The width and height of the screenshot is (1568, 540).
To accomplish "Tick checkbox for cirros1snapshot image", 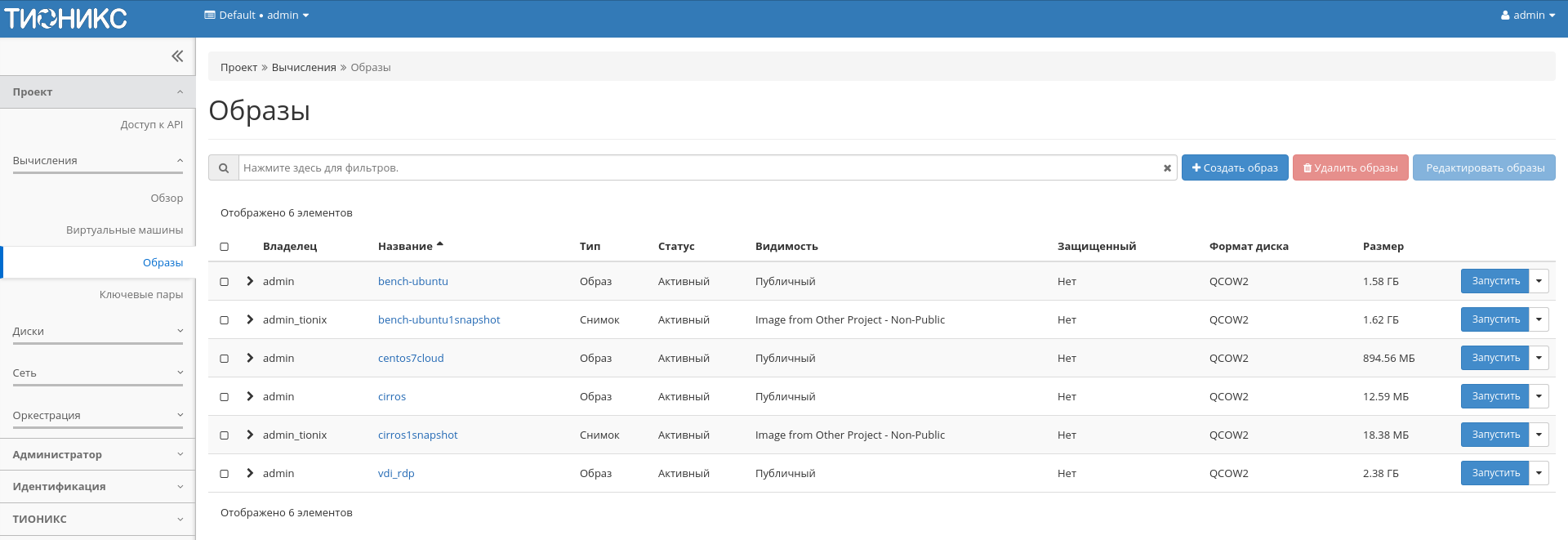I will click(x=225, y=435).
